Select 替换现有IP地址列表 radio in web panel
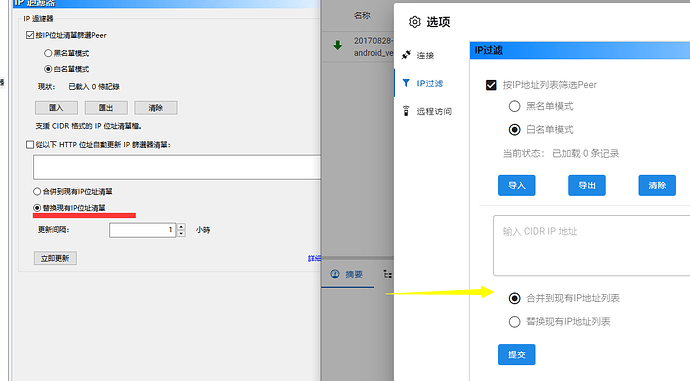The width and height of the screenshot is (690, 381). (x=514, y=322)
